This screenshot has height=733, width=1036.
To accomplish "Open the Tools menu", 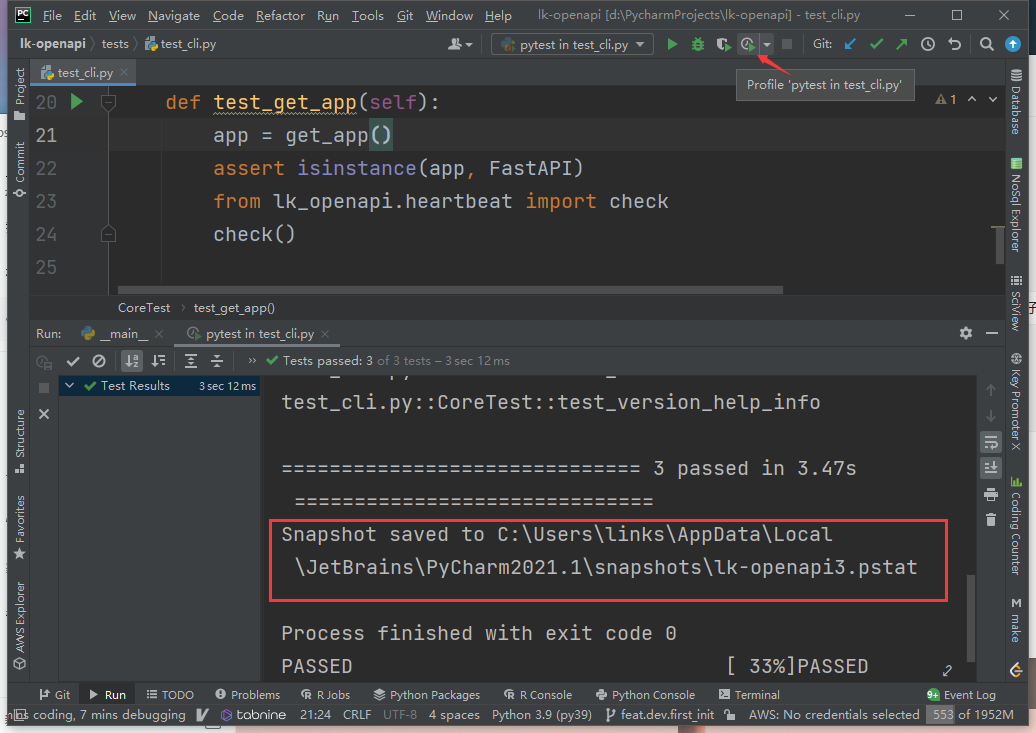I will point(367,15).
